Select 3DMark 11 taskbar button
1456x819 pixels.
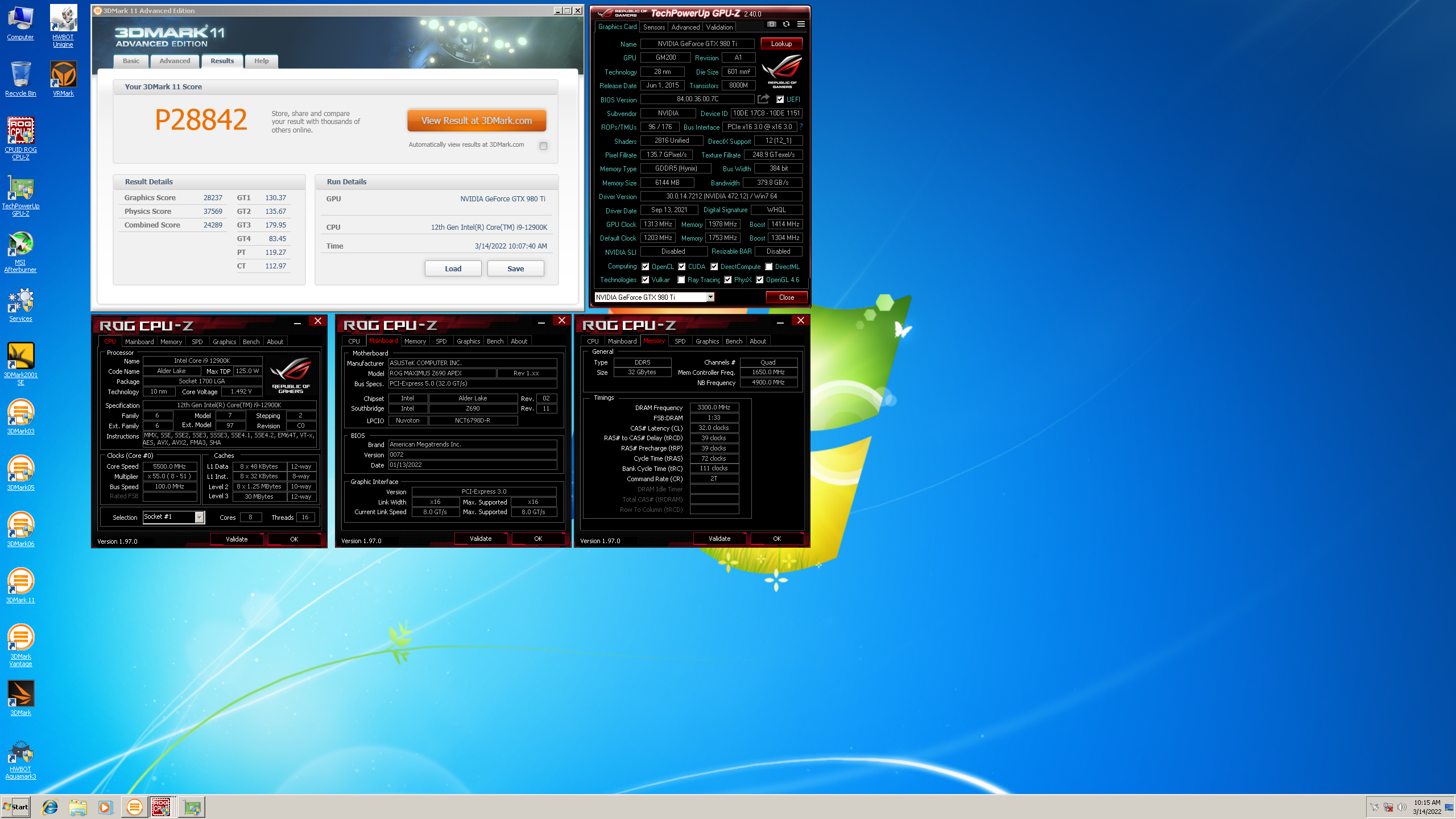click(135, 806)
